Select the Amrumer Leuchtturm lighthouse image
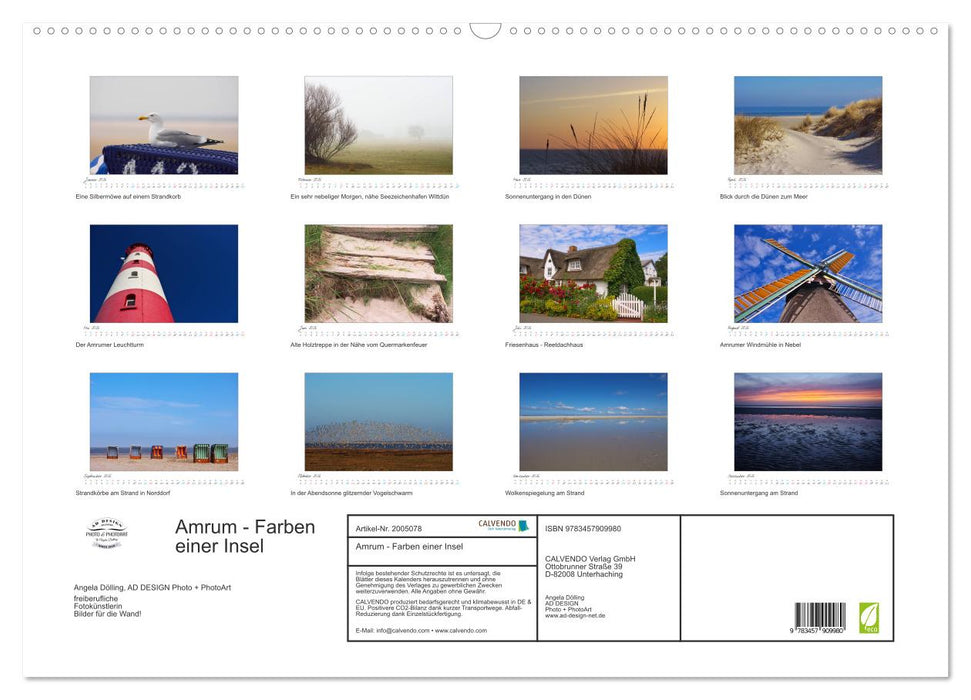The height and width of the screenshot is (700, 971). [x=164, y=273]
